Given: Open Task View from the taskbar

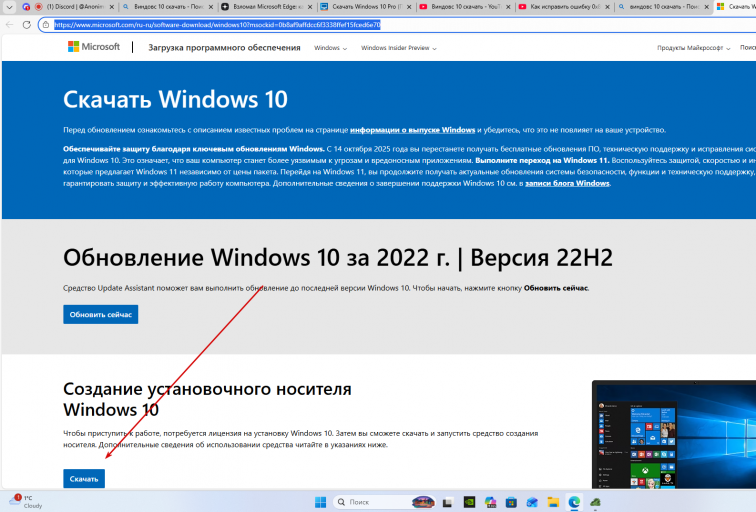Looking at the screenshot, I should click(x=447, y=502).
